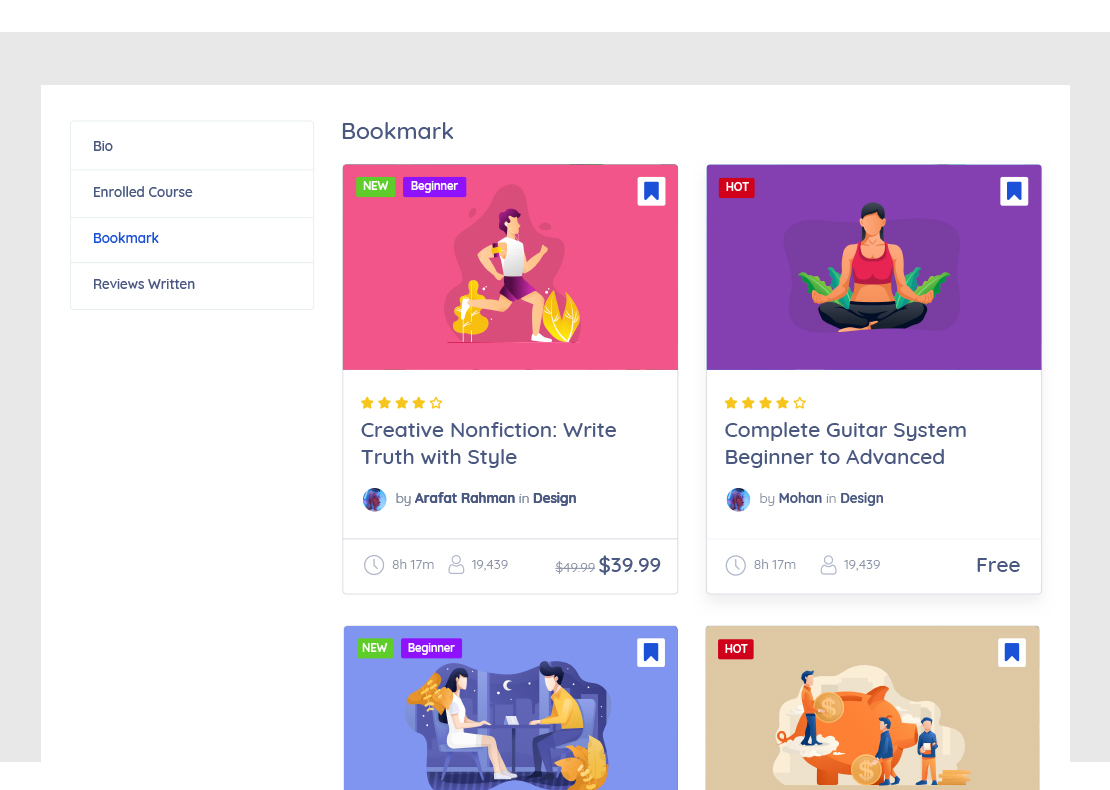Click the yoga woman course thumbnail
The image size is (1110, 790).
click(874, 268)
